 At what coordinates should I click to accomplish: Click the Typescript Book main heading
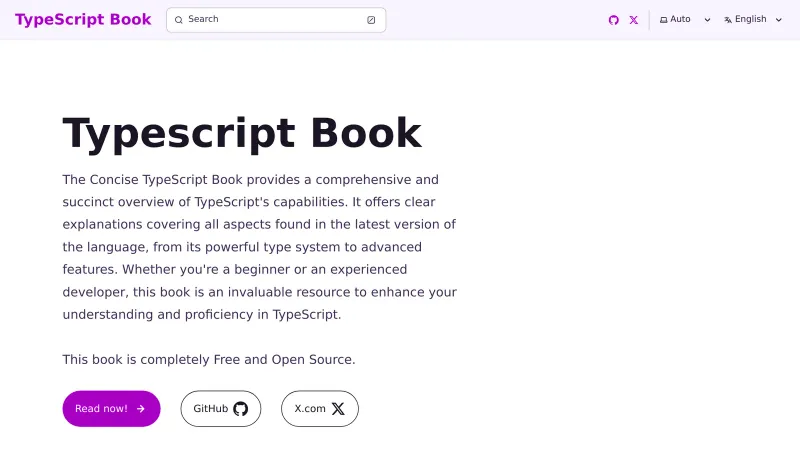(242, 133)
